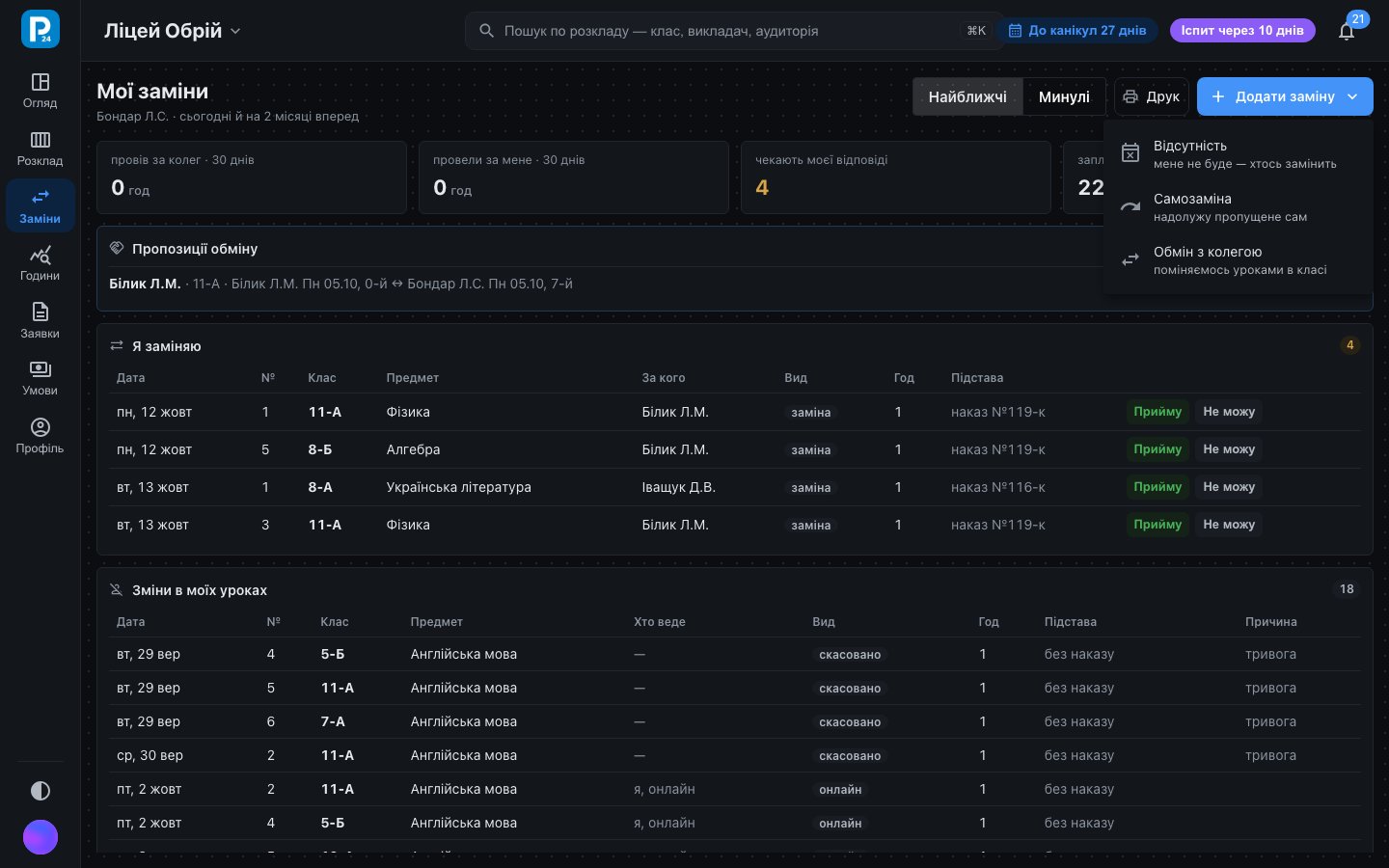Click the Друк print button
Screen dimensions: 1389x868
pyautogui.click(x=1152, y=96)
